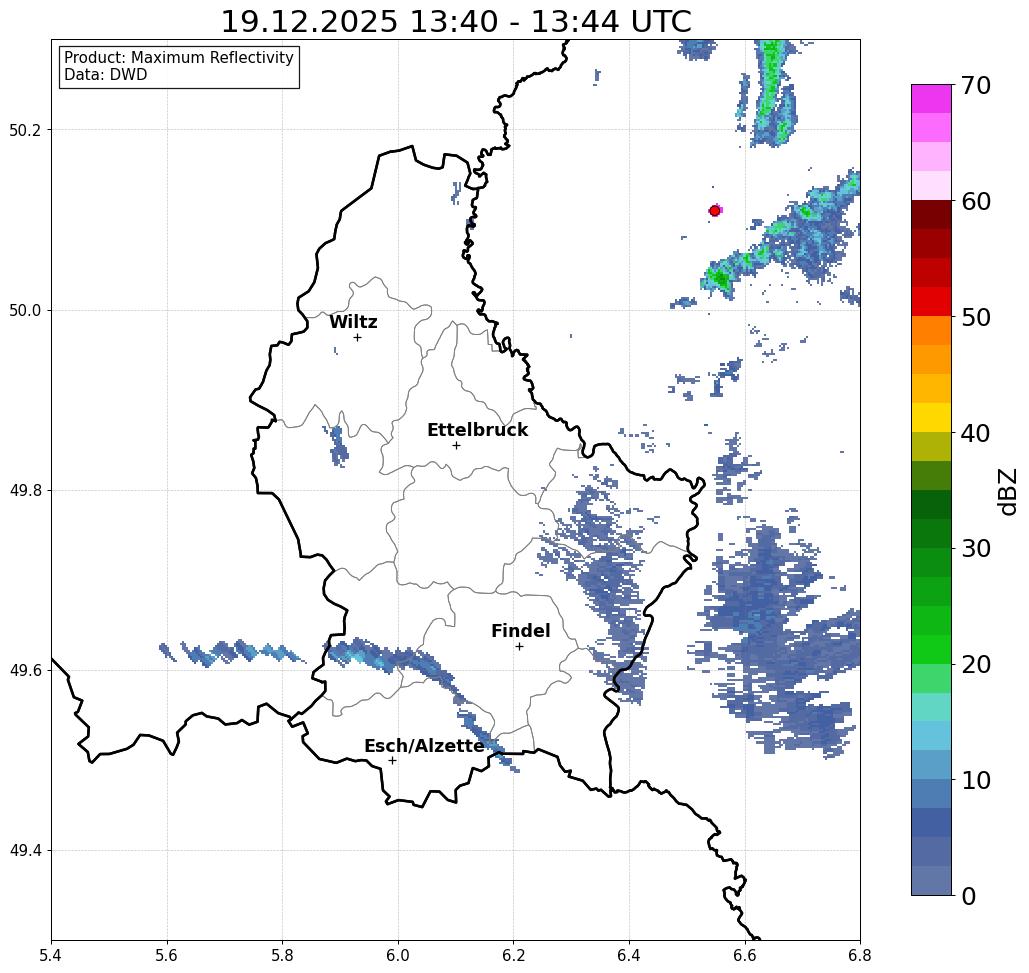The image size is (1029, 973).
Task: Click the 30 colorbar tick label
Action: 975,549
